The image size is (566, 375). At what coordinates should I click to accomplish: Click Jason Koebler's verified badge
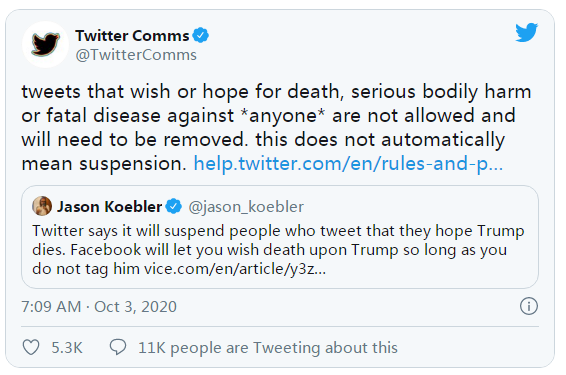click(x=174, y=206)
